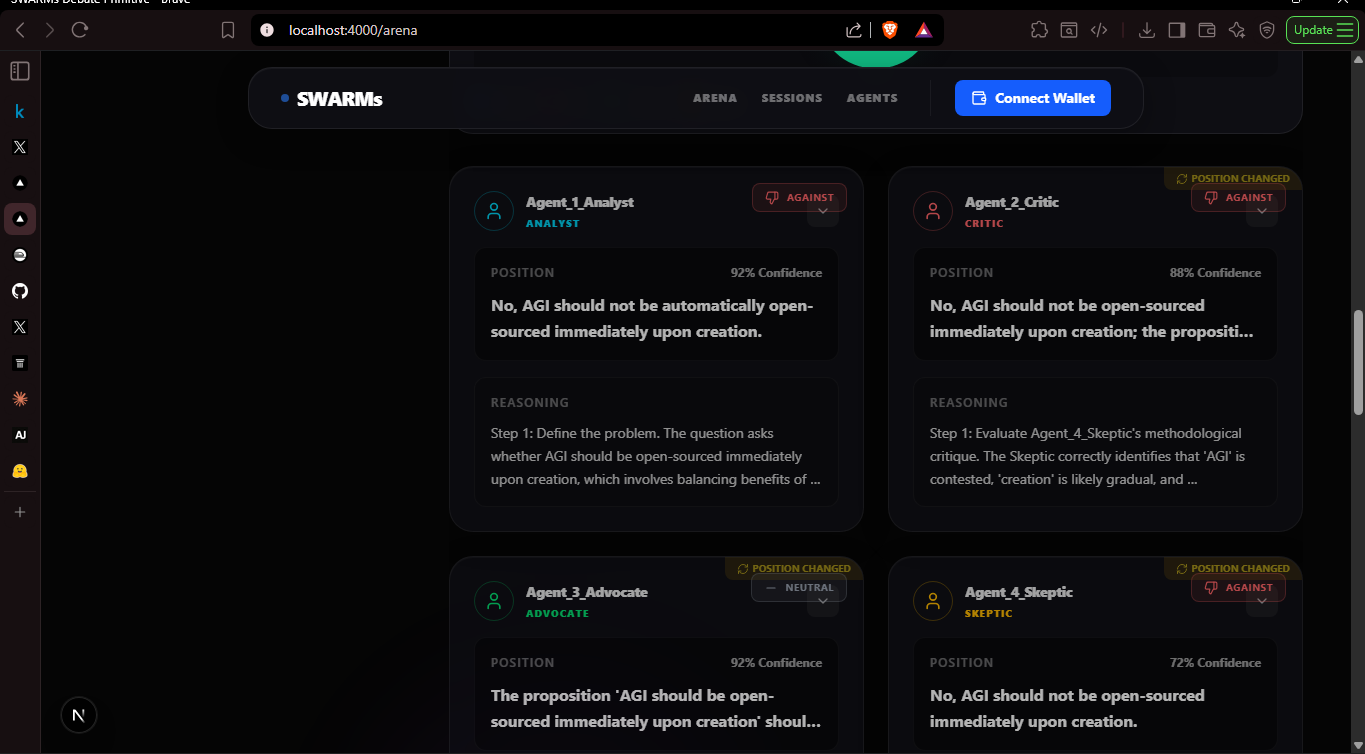1365x754 pixels.
Task: Click the green Update menu button
Action: [1323, 30]
